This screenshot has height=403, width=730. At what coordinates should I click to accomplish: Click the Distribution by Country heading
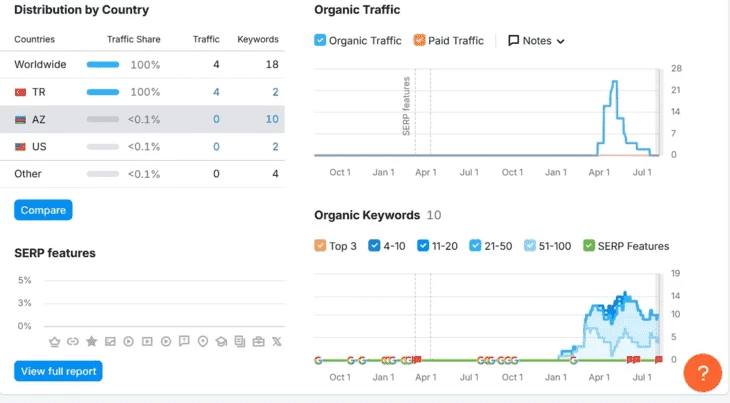[x=81, y=10]
